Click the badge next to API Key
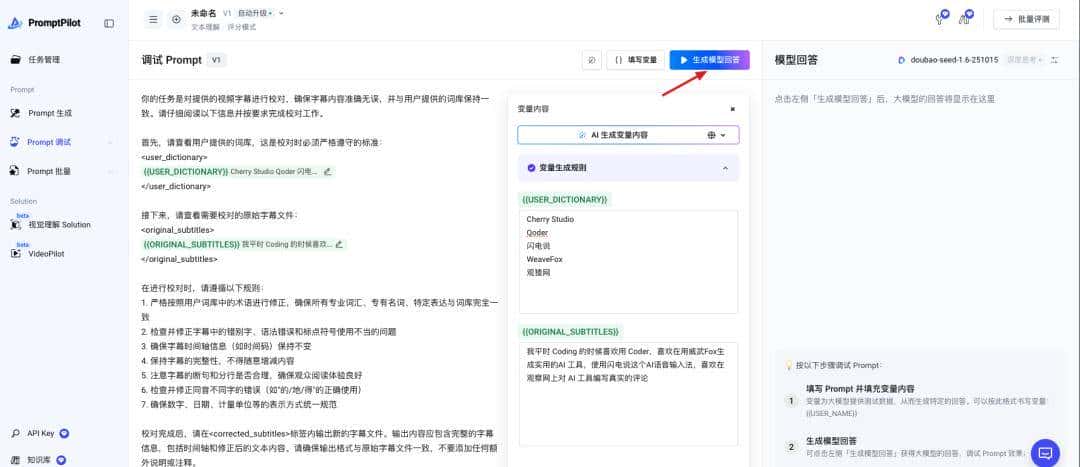Screen dimensions: 1080x467 coord(64,433)
